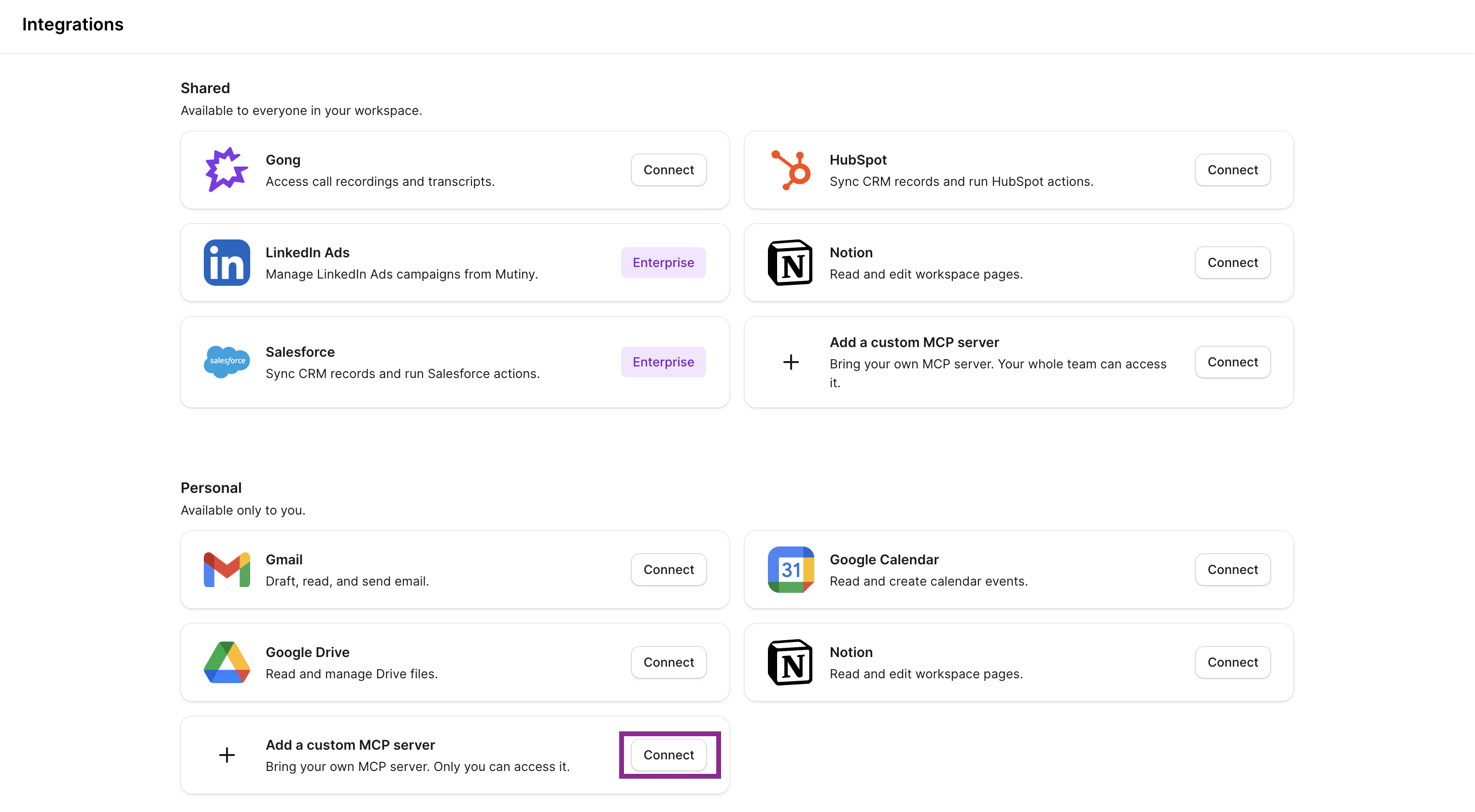
Task: Click 'Read and manage Drive files.' description
Action: 352,674
